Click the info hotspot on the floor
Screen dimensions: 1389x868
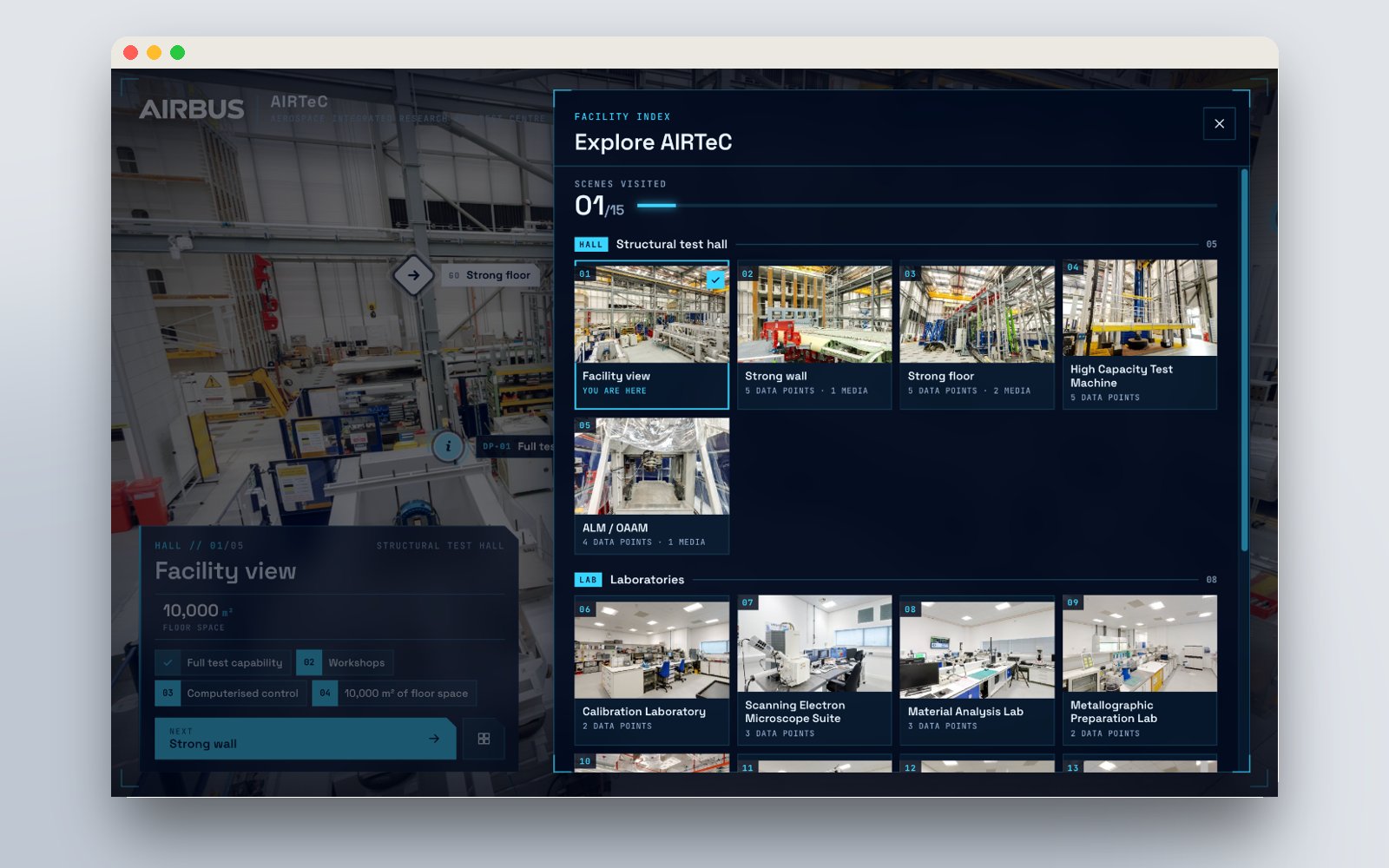point(448,446)
